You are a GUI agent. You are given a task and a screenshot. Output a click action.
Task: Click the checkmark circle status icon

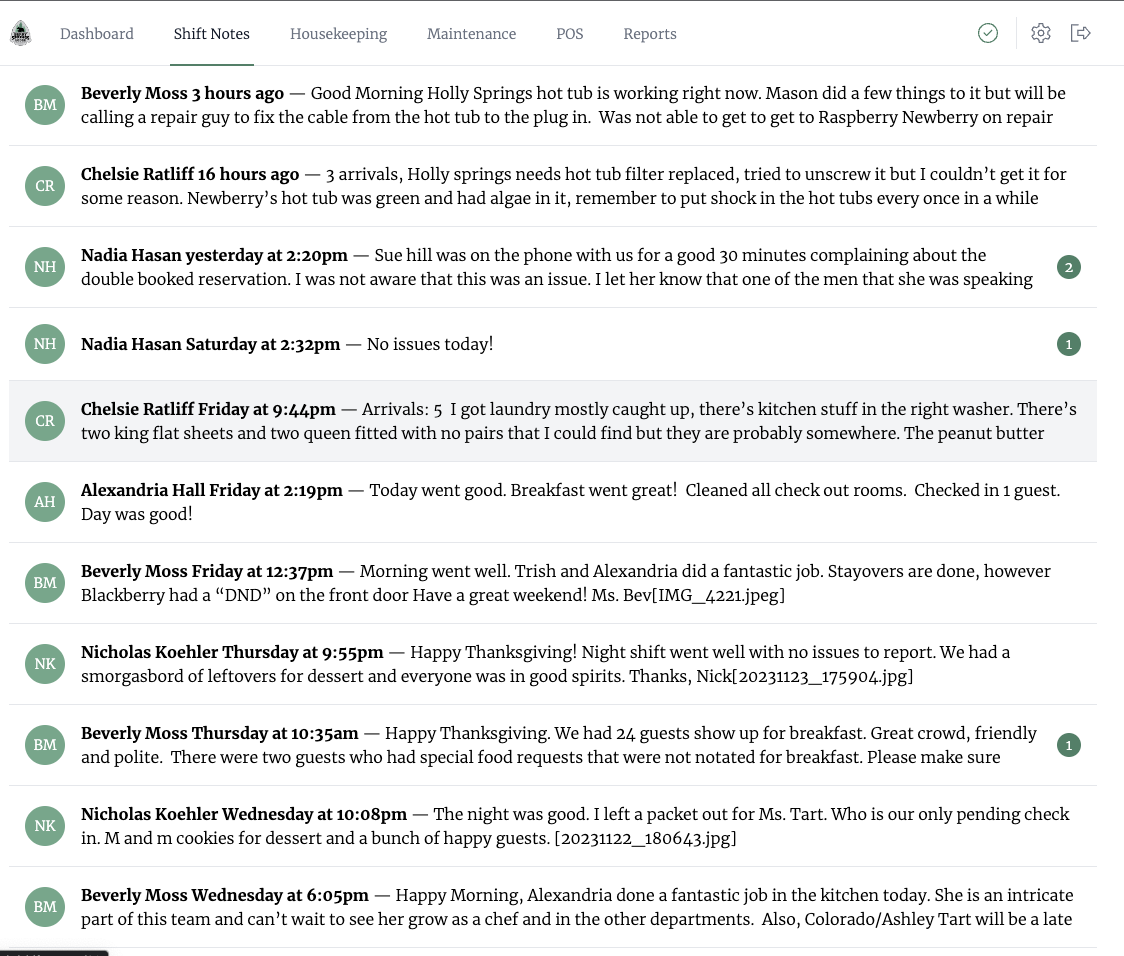pos(988,33)
